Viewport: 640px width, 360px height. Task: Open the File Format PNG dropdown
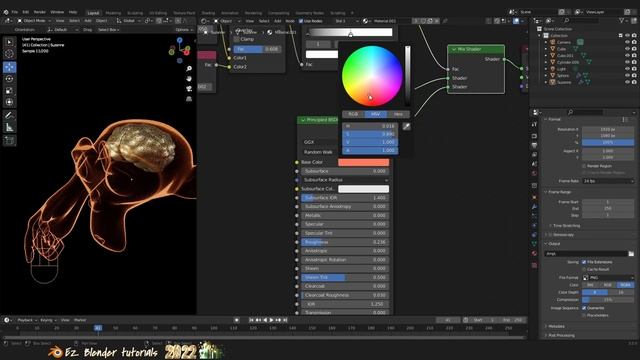[x=608, y=278]
